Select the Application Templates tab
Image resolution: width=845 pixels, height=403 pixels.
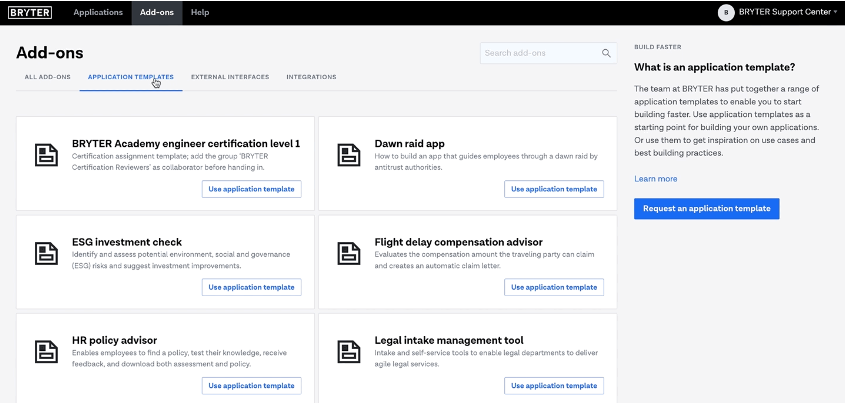131,77
